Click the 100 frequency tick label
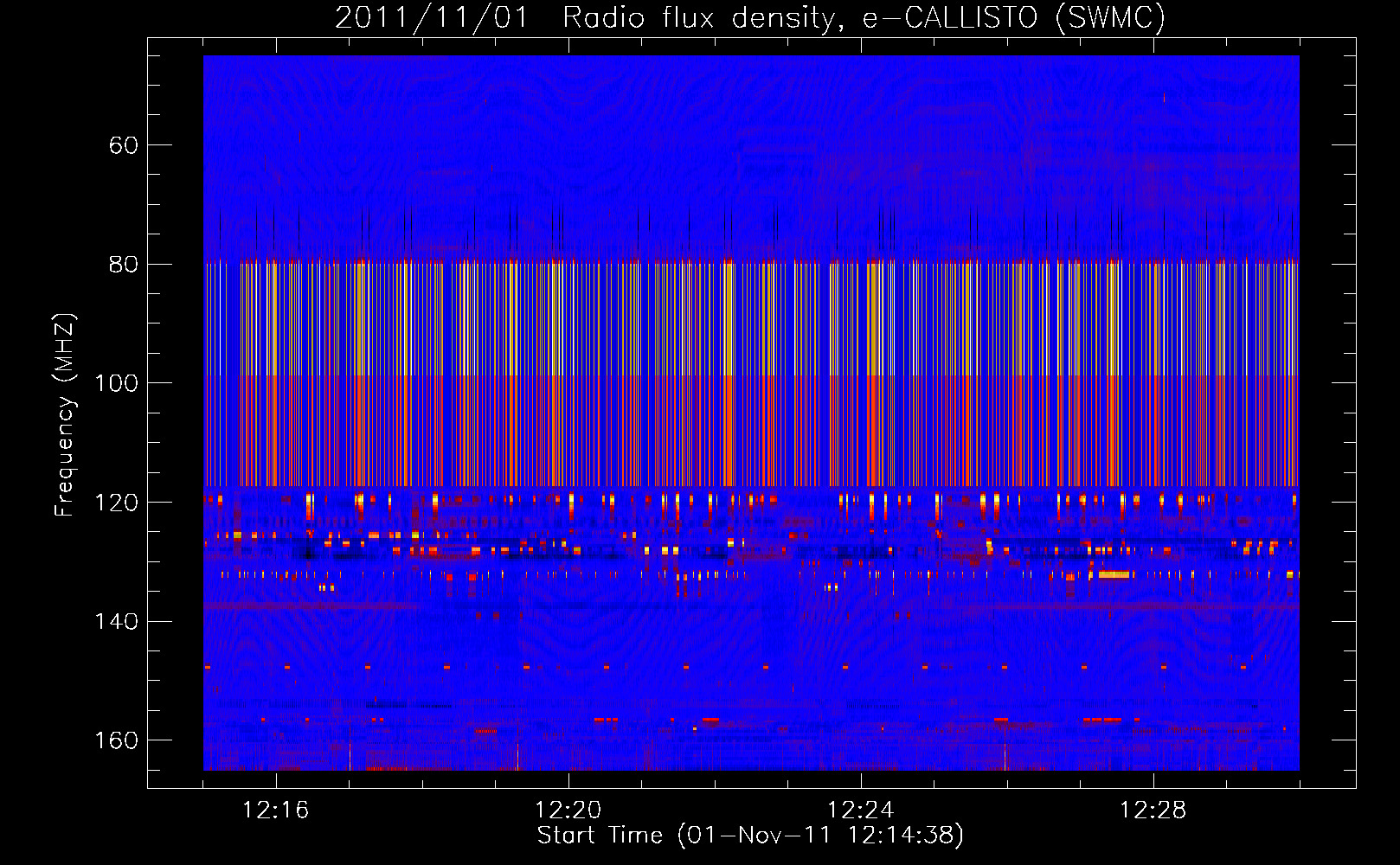This screenshot has width=1400, height=865. pos(116,383)
